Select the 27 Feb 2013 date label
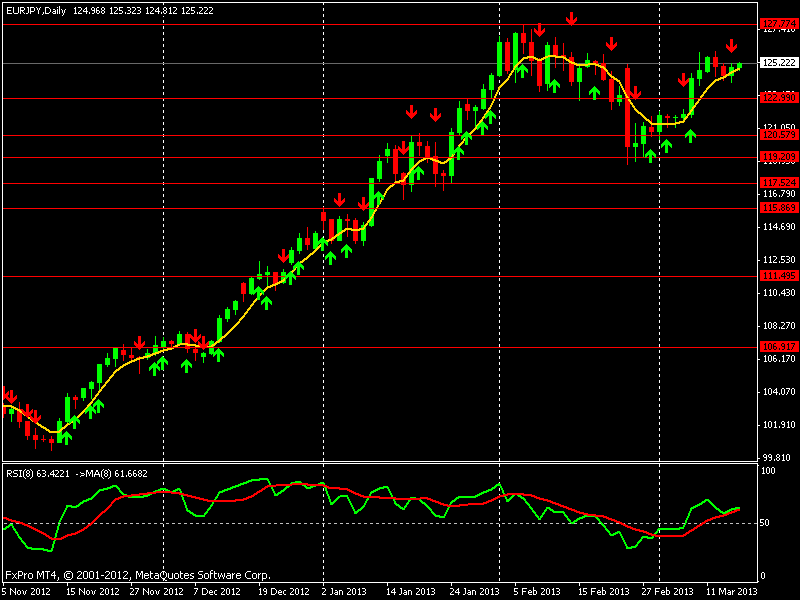The height and width of the screenshot is (600, 800). point(667,592)
